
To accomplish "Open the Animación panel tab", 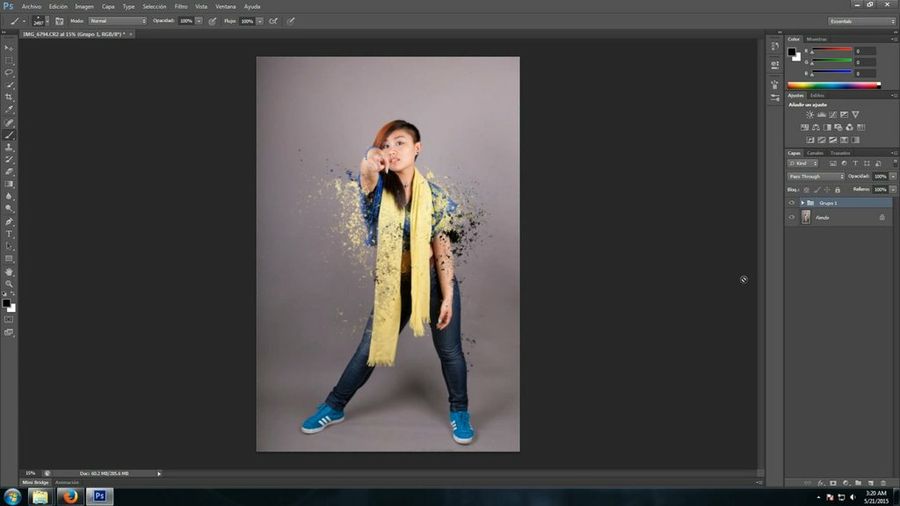I will (67, 482).
